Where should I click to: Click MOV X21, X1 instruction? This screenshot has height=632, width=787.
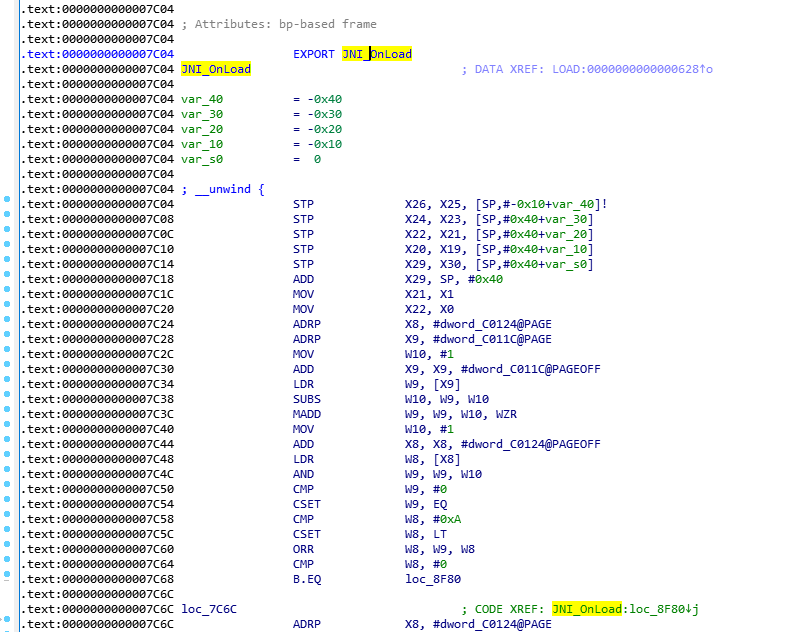click(x=373, y=294)
